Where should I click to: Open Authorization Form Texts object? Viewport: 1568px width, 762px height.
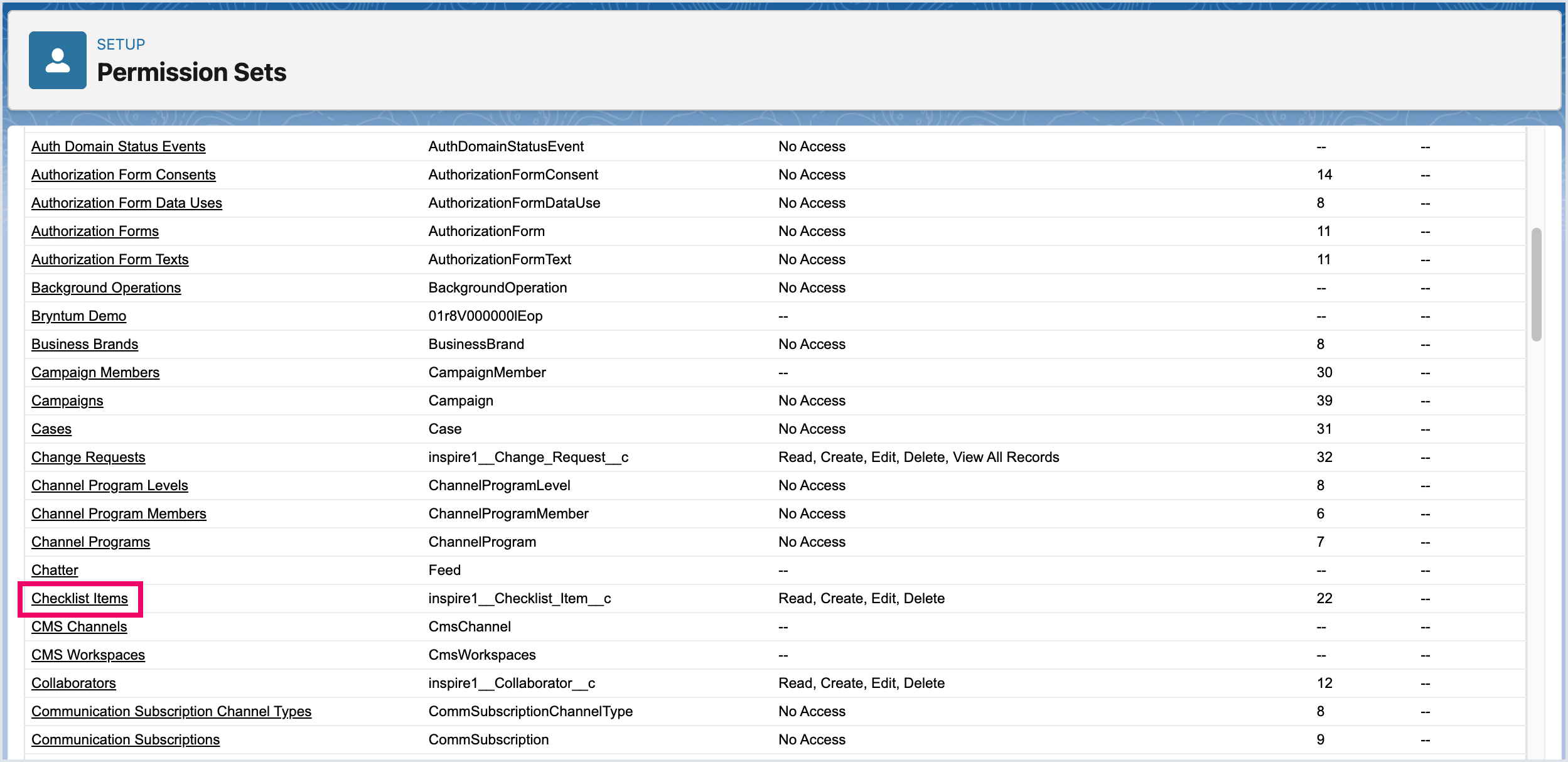pyautogui.click(x=110, y=259)
